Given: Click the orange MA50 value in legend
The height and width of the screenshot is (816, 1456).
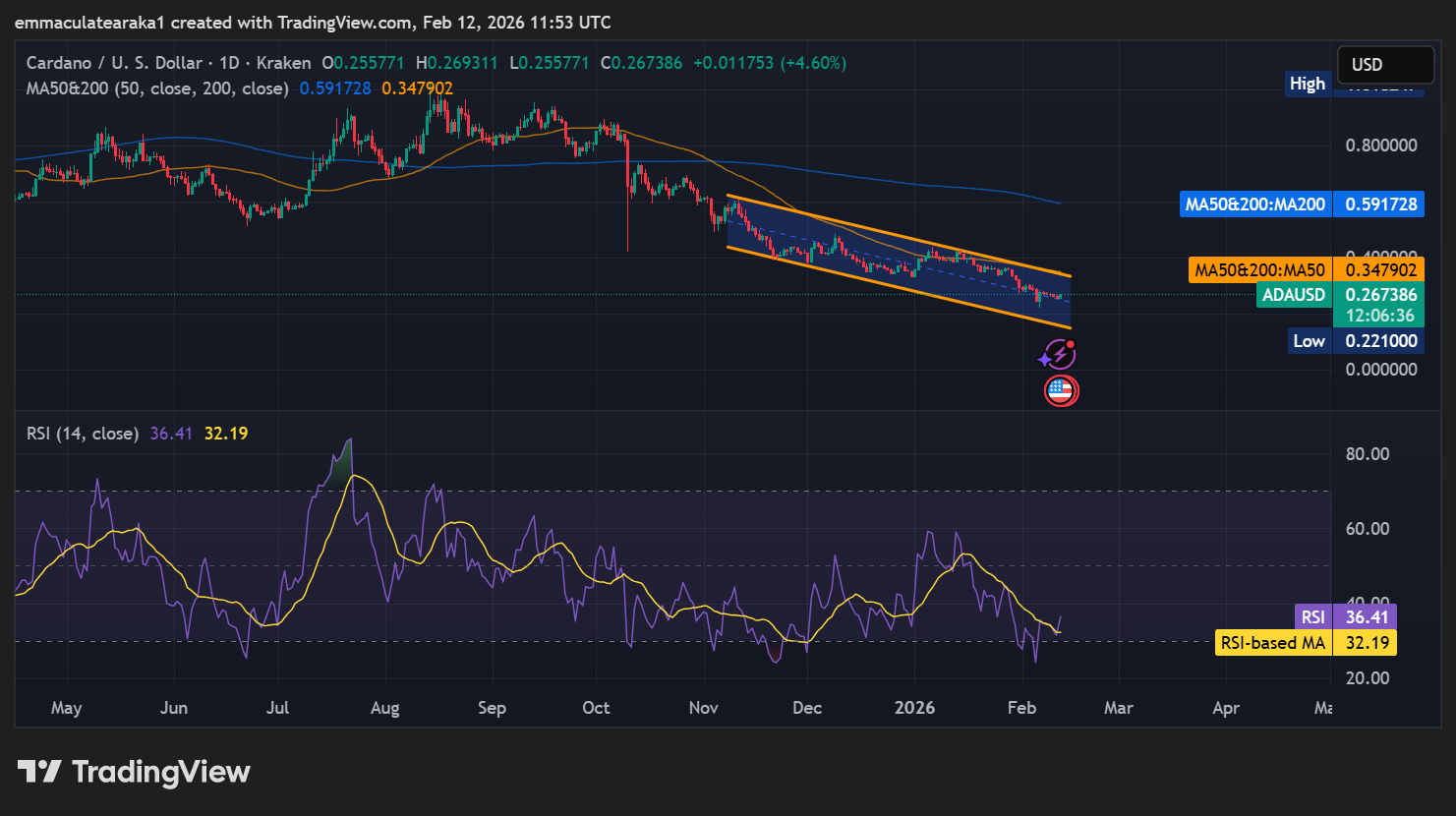Looking at the screenshot, I should pyautogui.click(x=417, y=88).
